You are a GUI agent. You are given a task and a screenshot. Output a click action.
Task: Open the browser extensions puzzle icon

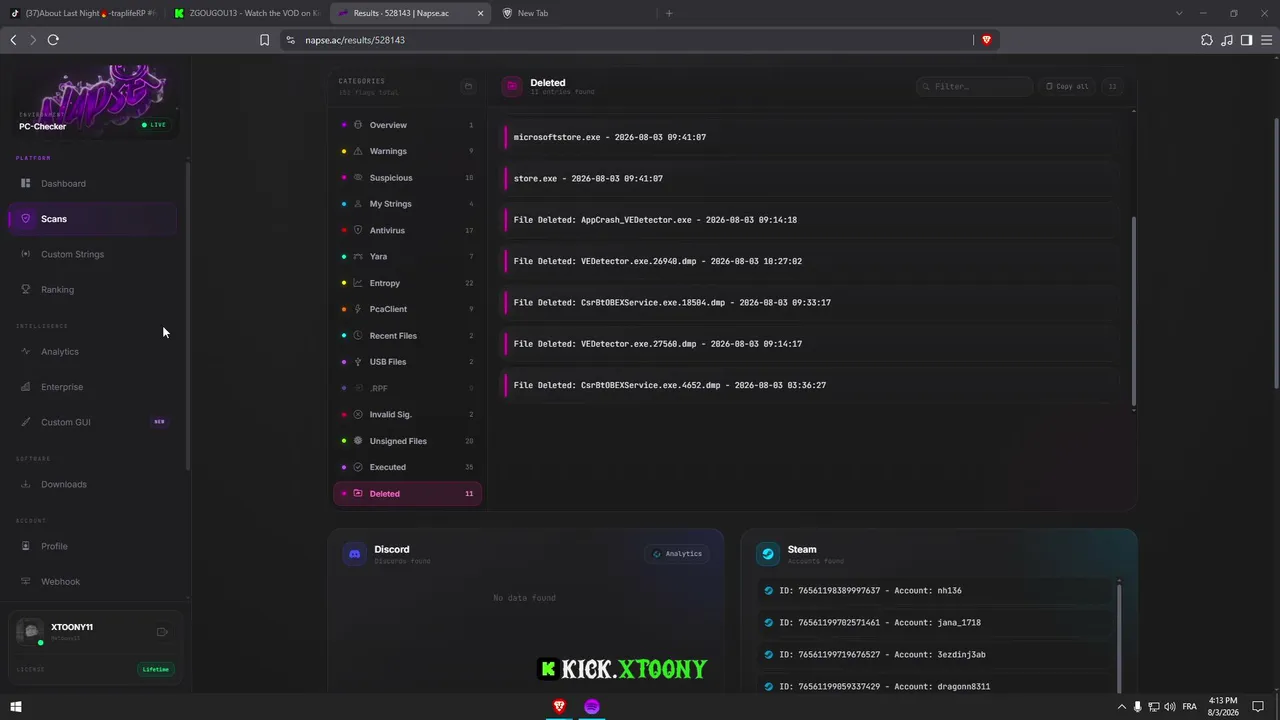coord(1207,40)
